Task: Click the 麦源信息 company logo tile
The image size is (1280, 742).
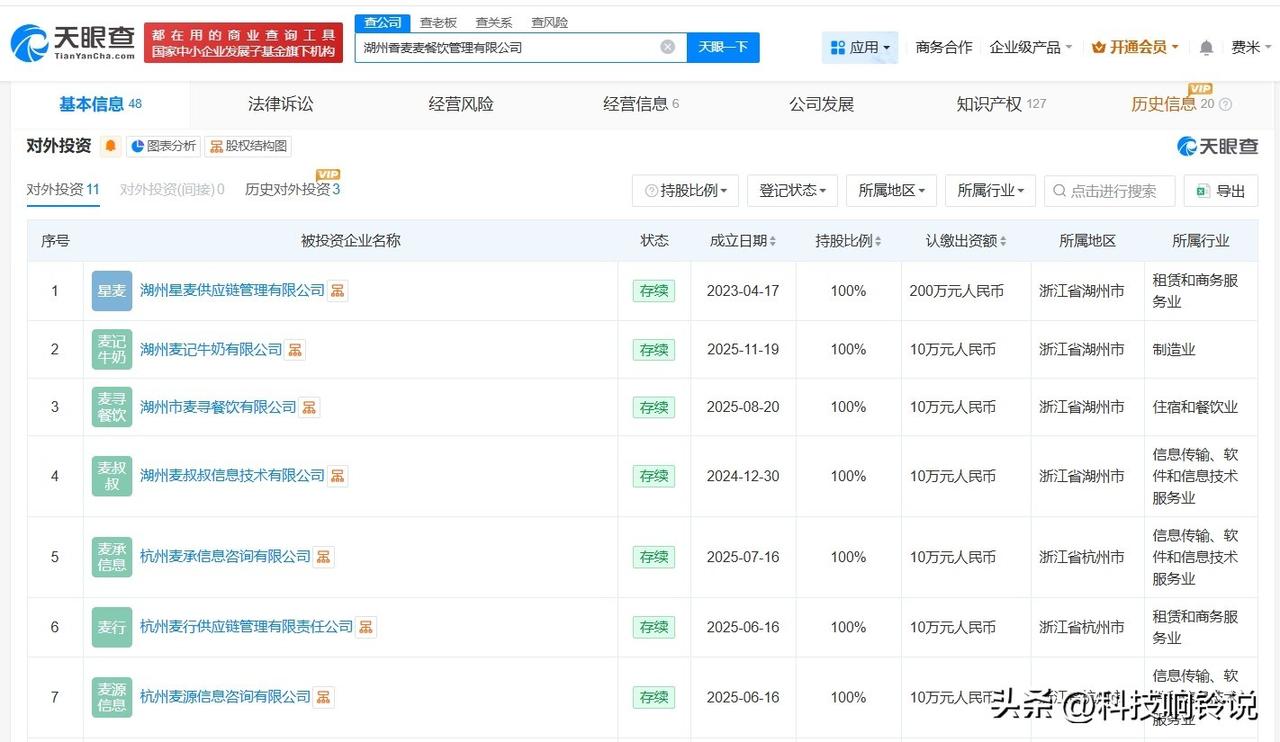Action: point(112,697)
